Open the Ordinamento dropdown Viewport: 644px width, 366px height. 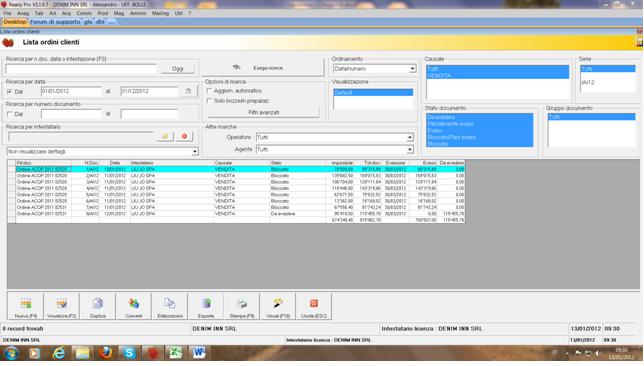pyautogui.click(x=412, y=69)
